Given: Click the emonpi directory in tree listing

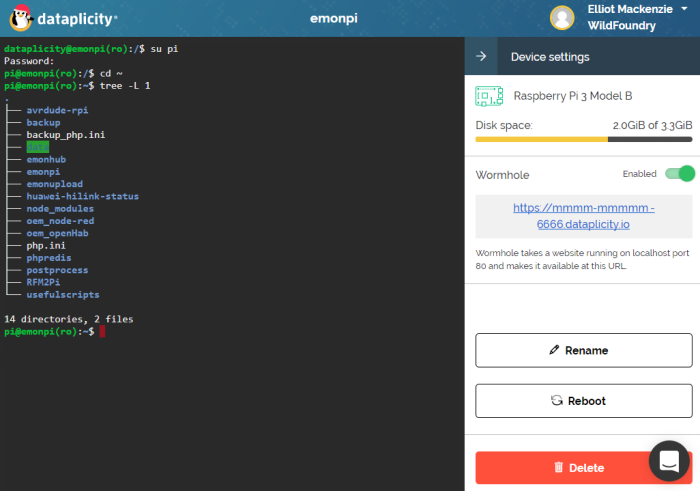Looking at the screenshot, I should tap(43, 172).
